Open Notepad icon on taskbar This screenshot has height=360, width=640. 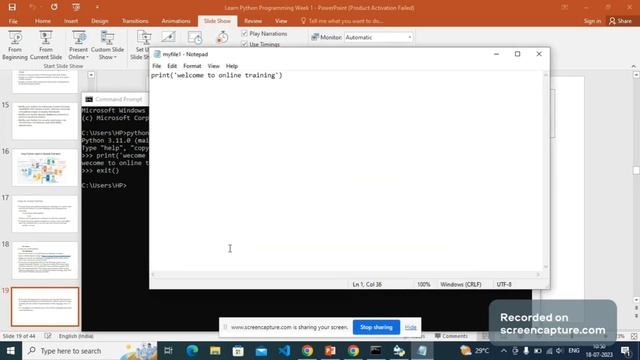(x=422, y=351)
